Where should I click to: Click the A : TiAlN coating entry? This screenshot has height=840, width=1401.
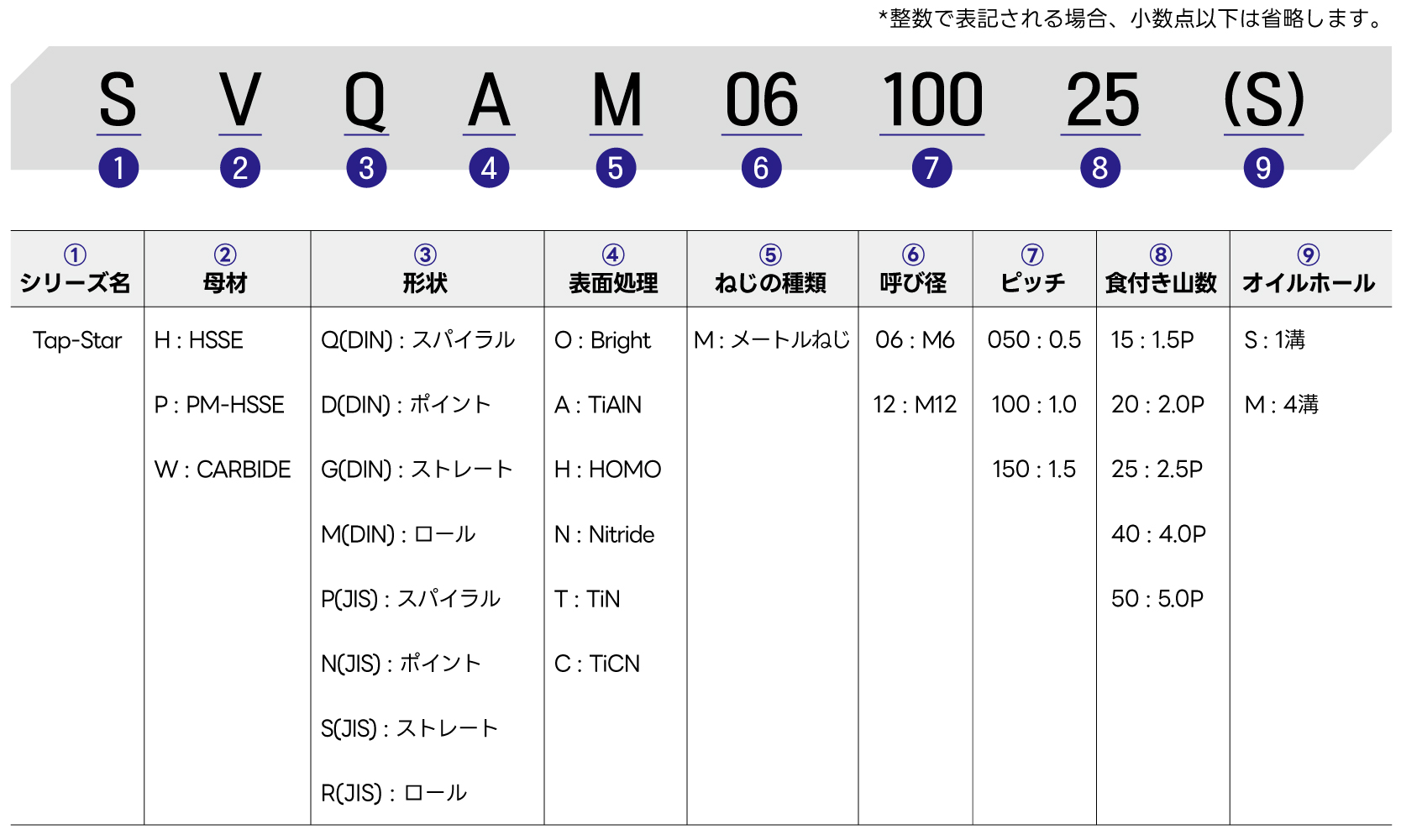pos(598,405)
